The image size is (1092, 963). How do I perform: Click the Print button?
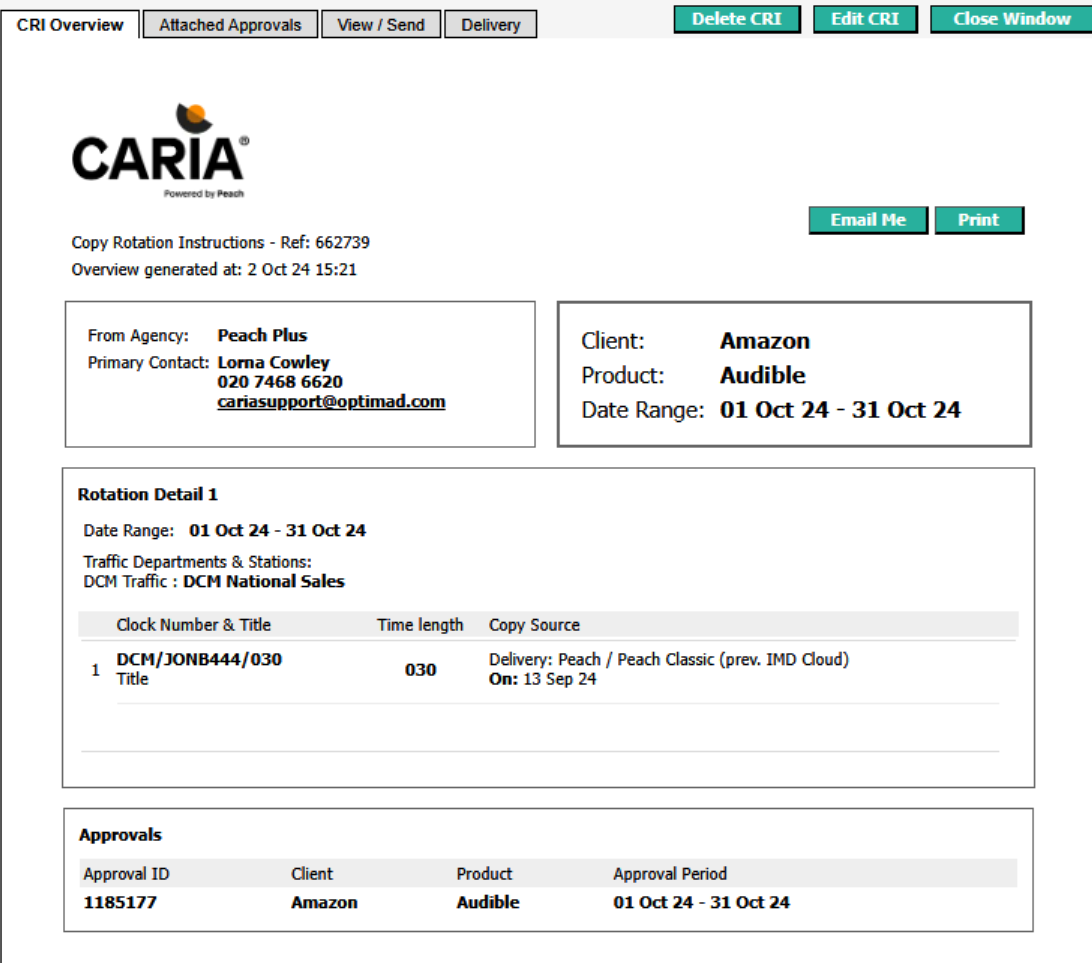(978, 220)
